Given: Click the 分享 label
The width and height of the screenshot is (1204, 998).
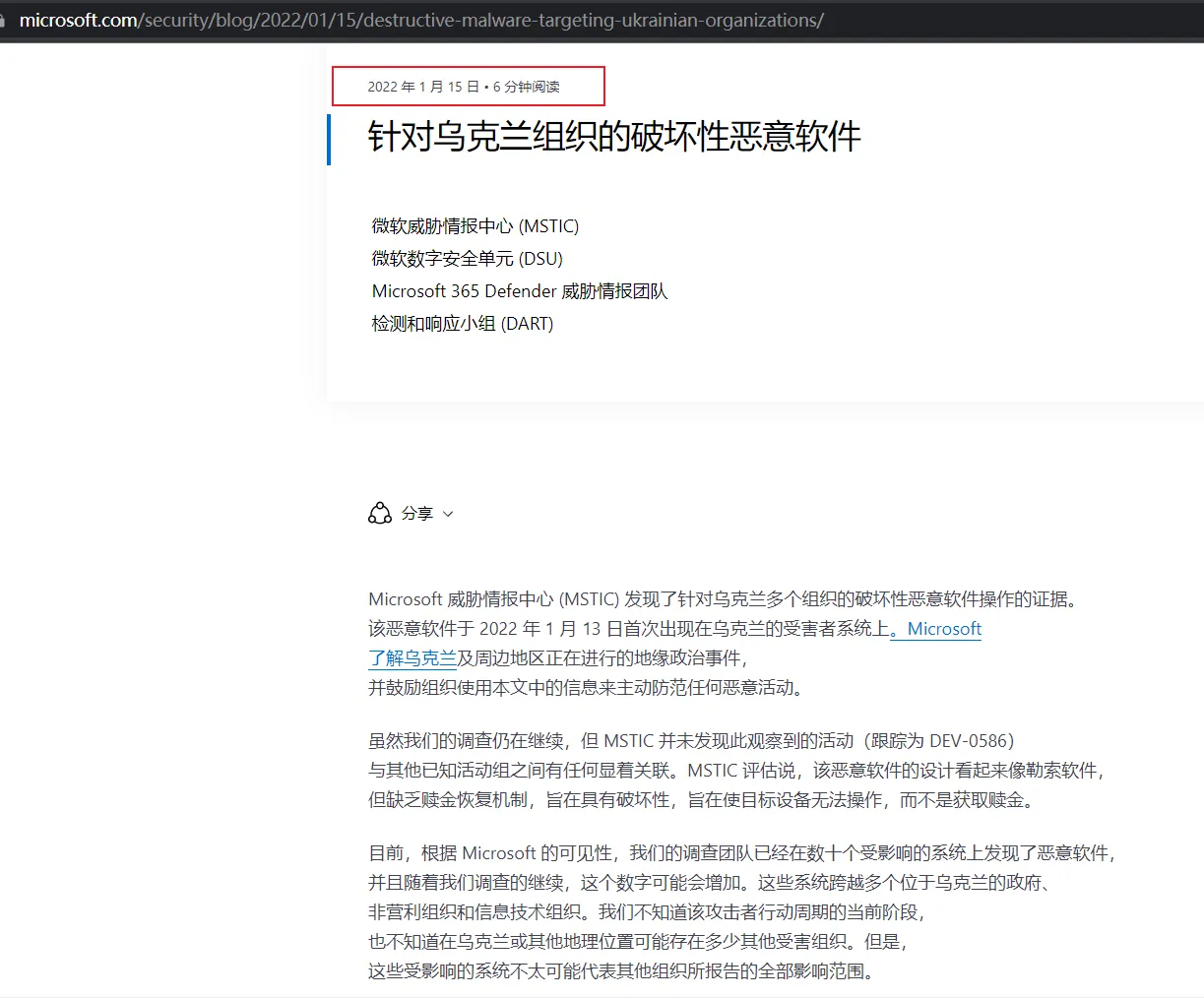Looking at the screenshot, I should click(417, 514).
